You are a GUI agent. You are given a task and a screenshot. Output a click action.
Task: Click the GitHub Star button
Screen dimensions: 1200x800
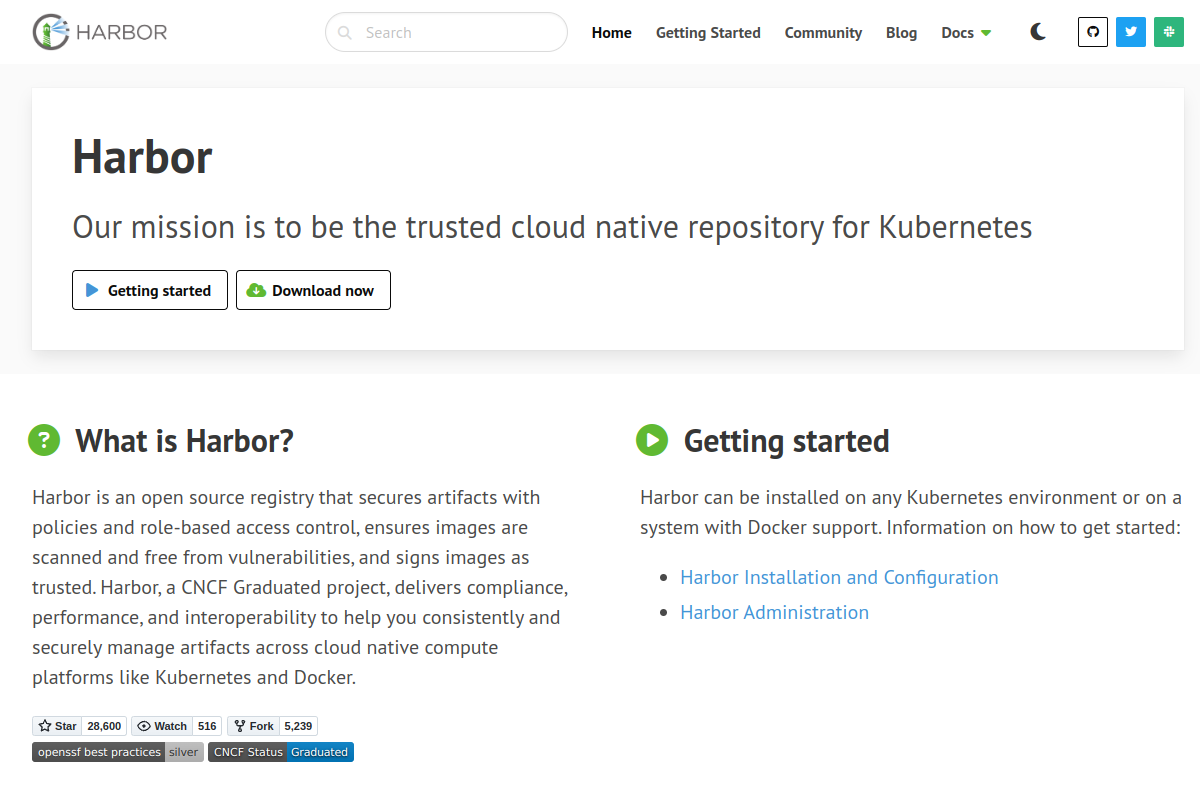[57, 726]
